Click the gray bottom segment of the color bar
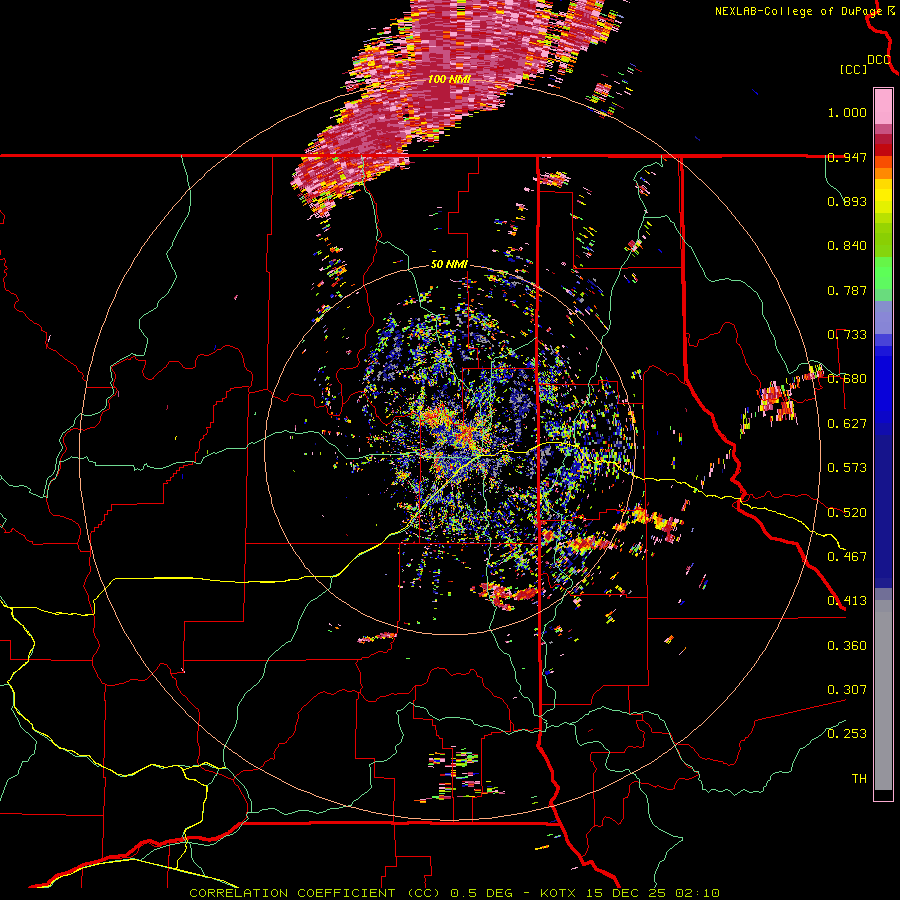 tap(883, 695)
